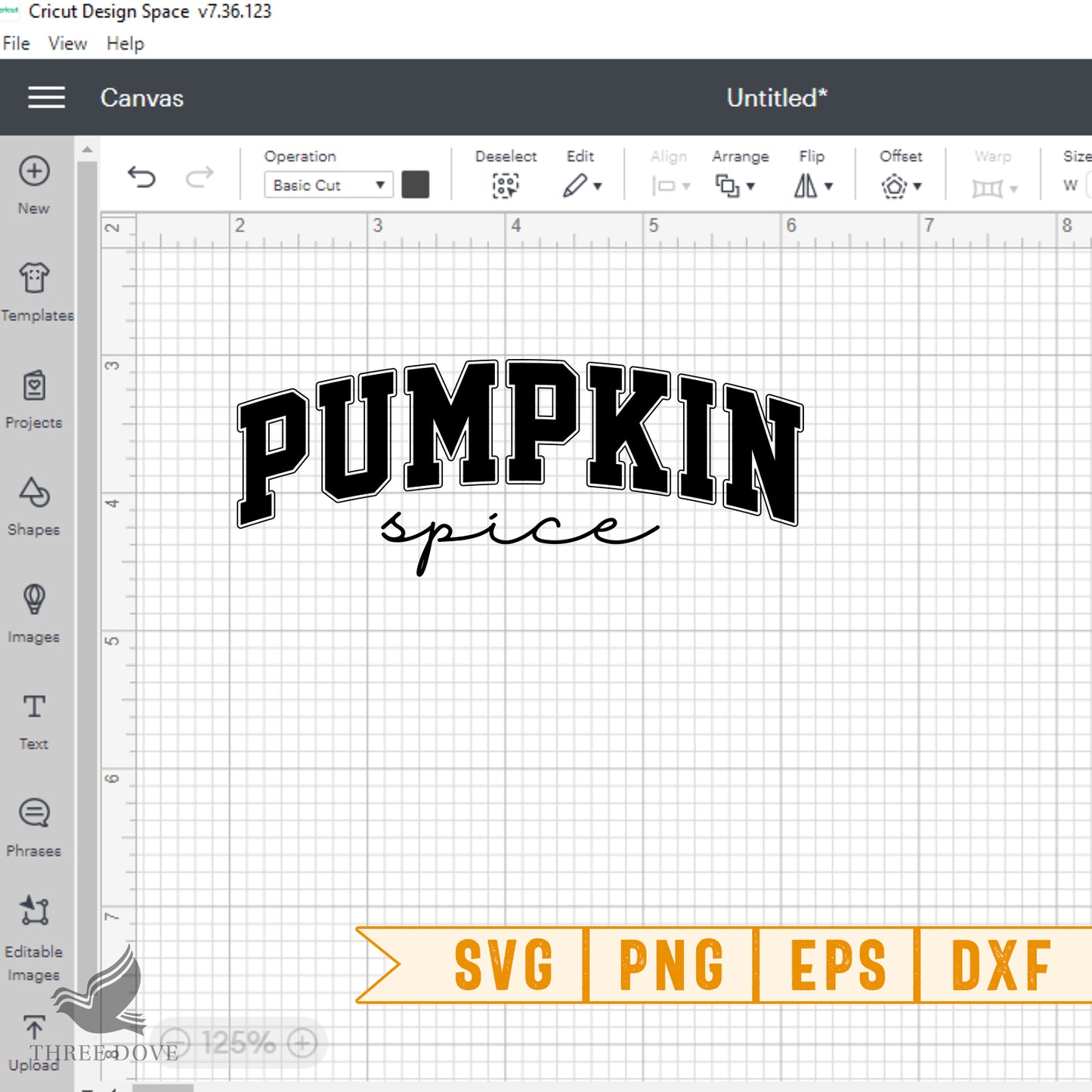Select the PUMPKIN varsity text graphic
The height and width of the screenshot is (1092, 1092).
coord(520,442)
